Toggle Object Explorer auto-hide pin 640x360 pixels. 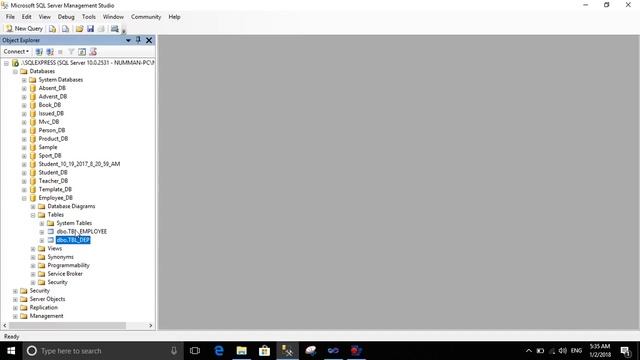(138, 40)
